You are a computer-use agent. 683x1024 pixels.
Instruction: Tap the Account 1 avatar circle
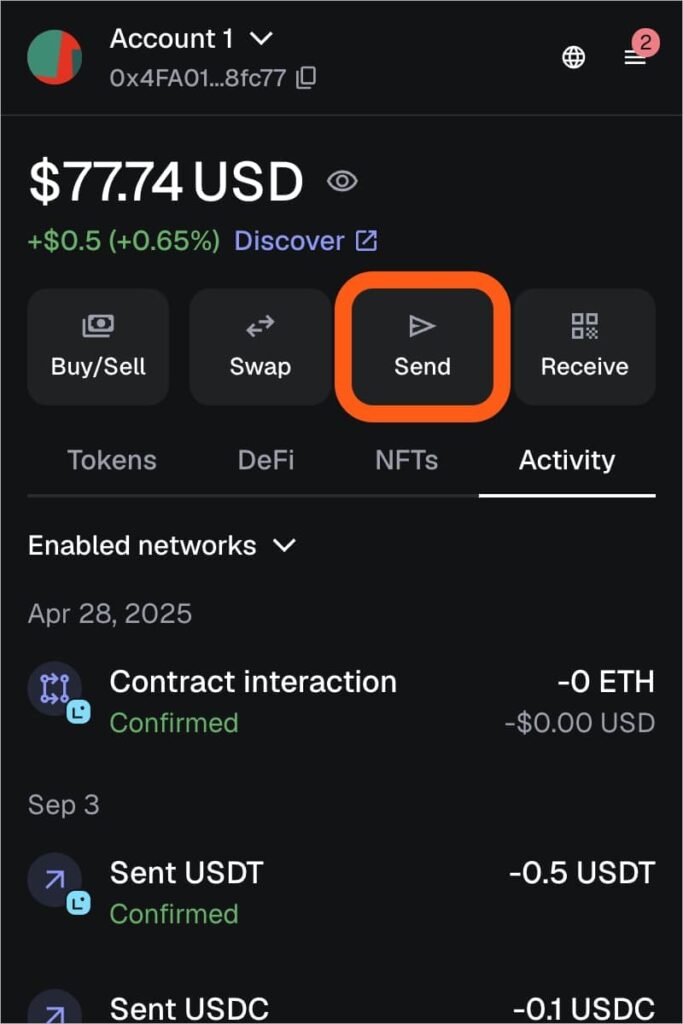tap(55, 56)
